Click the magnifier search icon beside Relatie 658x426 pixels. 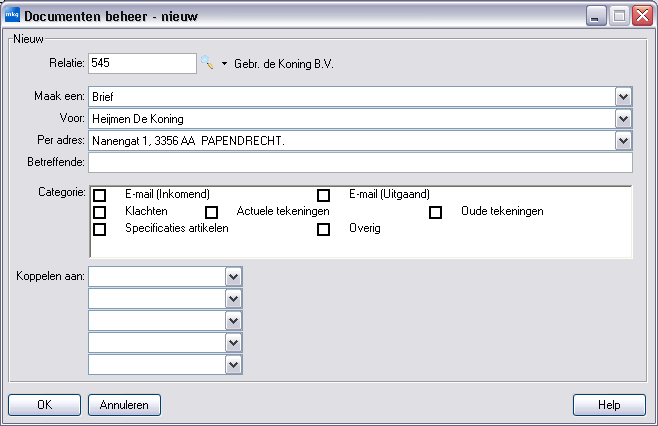207,63
